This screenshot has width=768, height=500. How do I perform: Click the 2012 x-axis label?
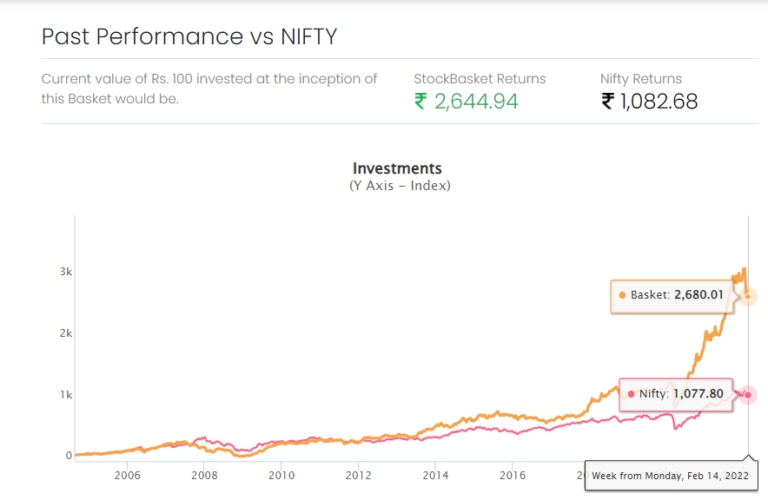pyautogui.click(x=359, y=475)
